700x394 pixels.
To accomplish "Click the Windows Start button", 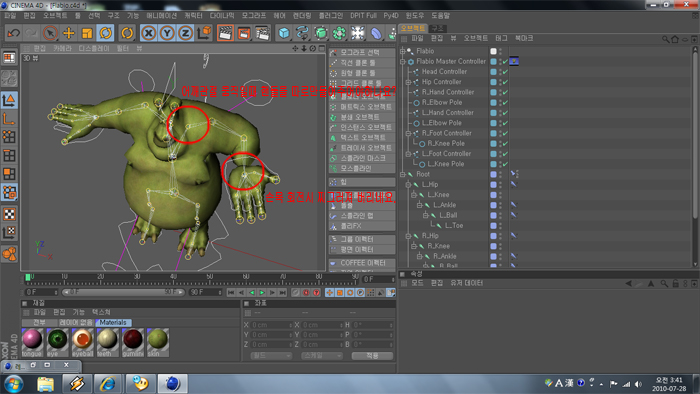I will (x=14, y=384).
